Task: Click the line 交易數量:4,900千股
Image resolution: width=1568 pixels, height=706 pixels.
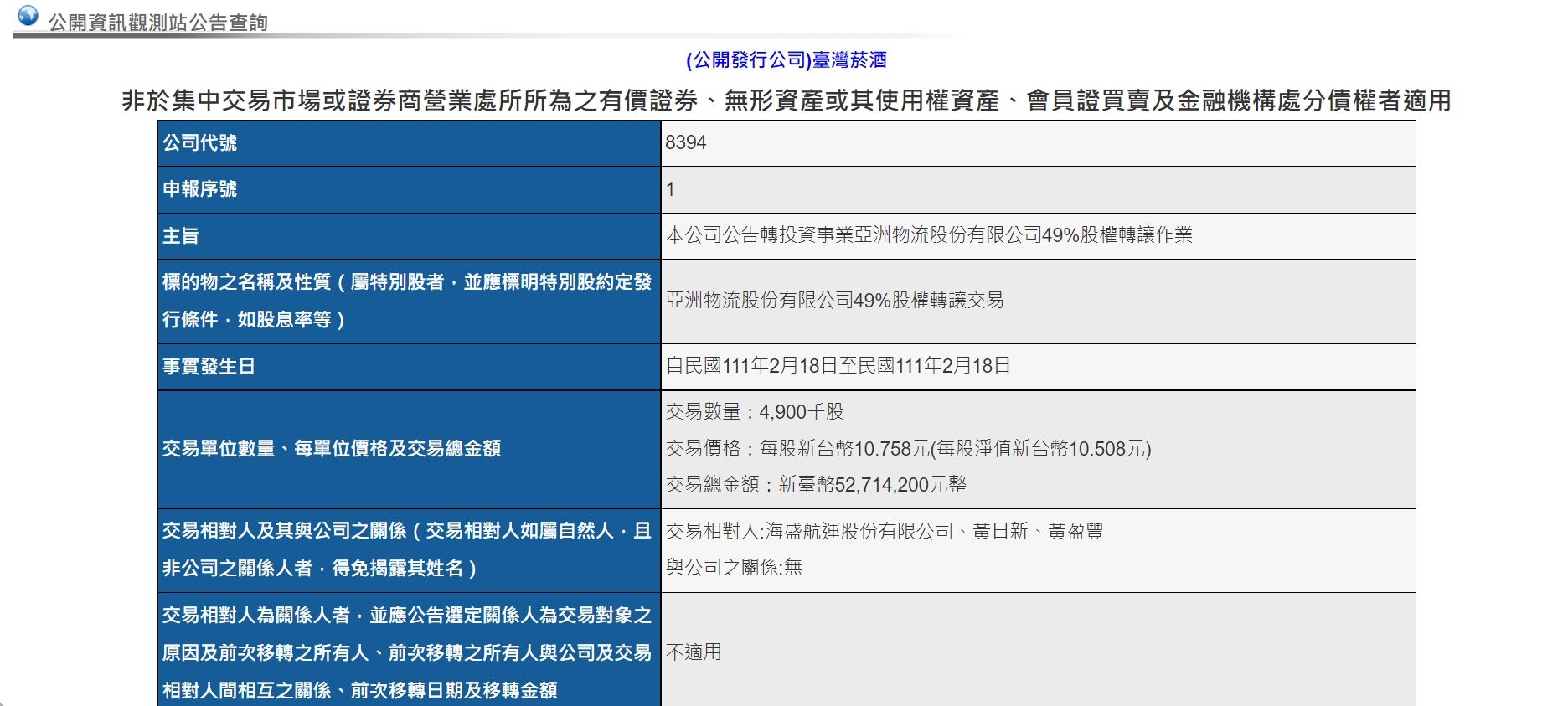Action: (x=755, y=412)
